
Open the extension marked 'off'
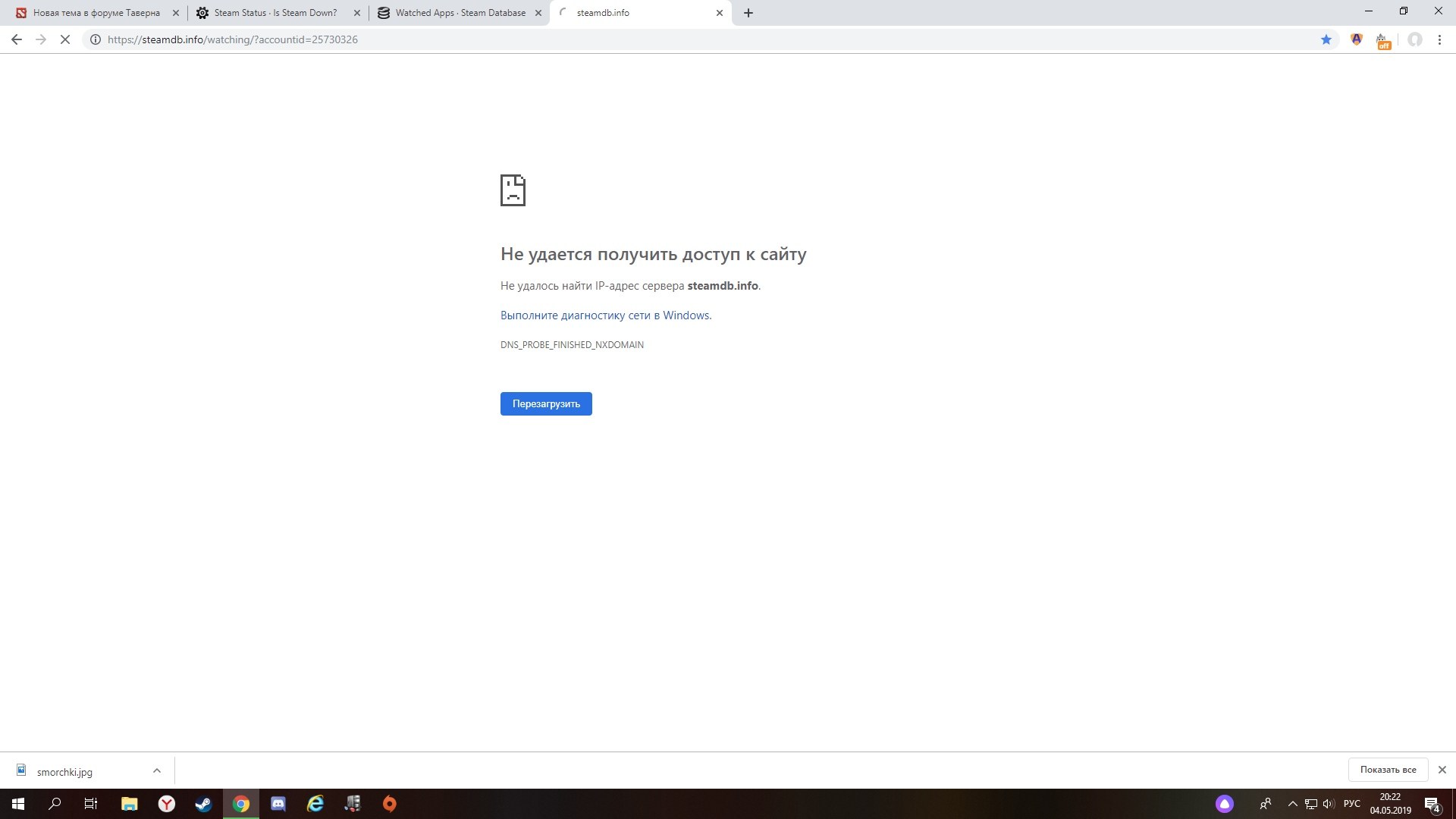[1383, 41]
